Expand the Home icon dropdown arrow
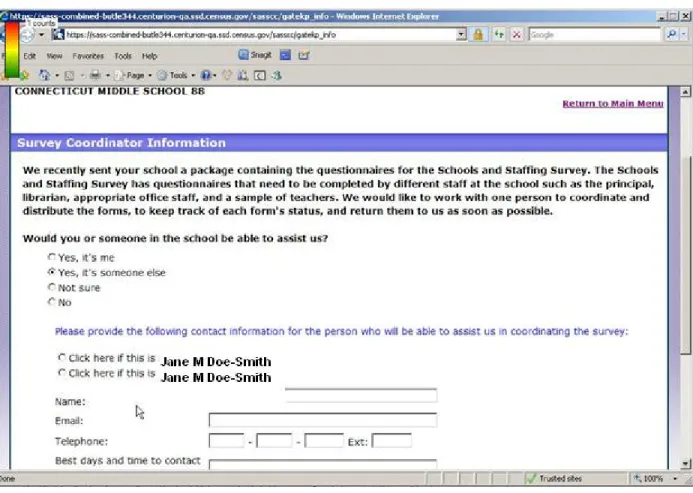The width and height of the screenshot is (693, 493). click(x=57, y=76)
